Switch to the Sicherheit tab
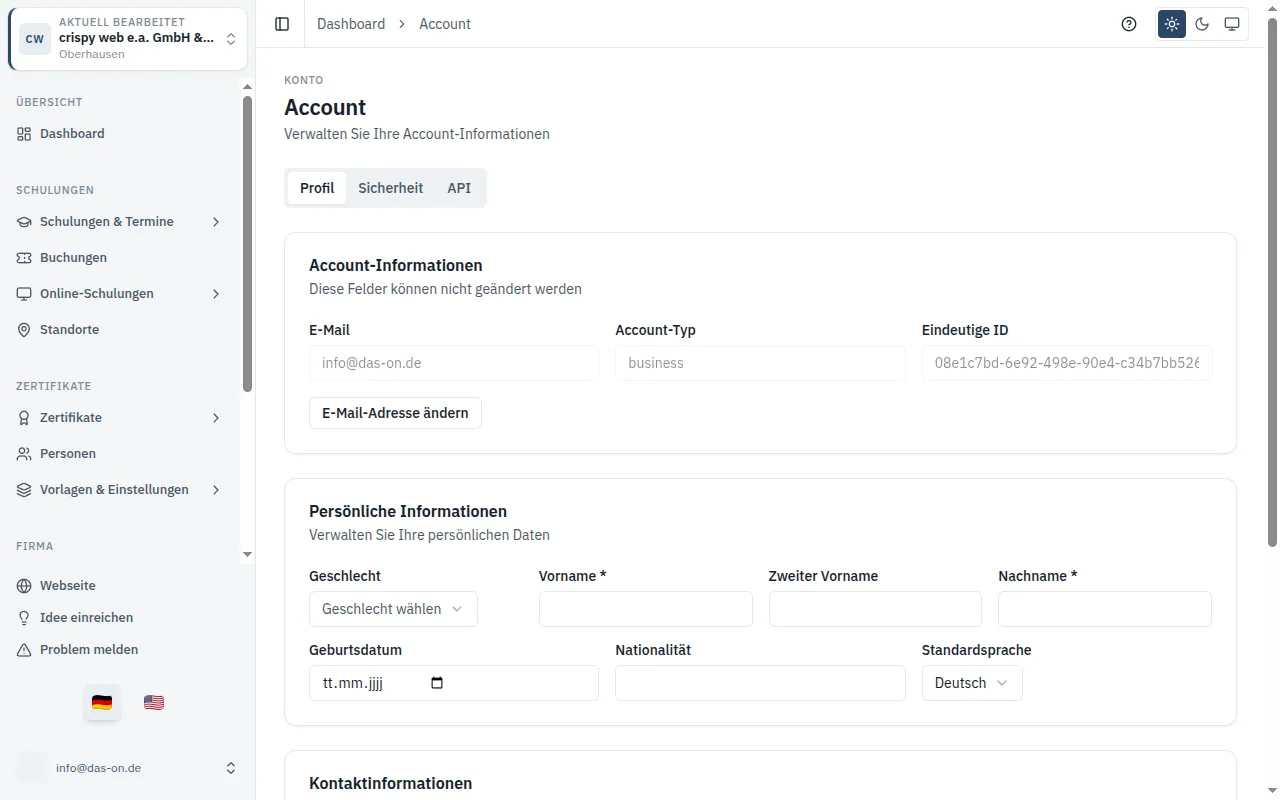Image resolution: width=1280 pixels, height=800 pixels. point(391,188)
